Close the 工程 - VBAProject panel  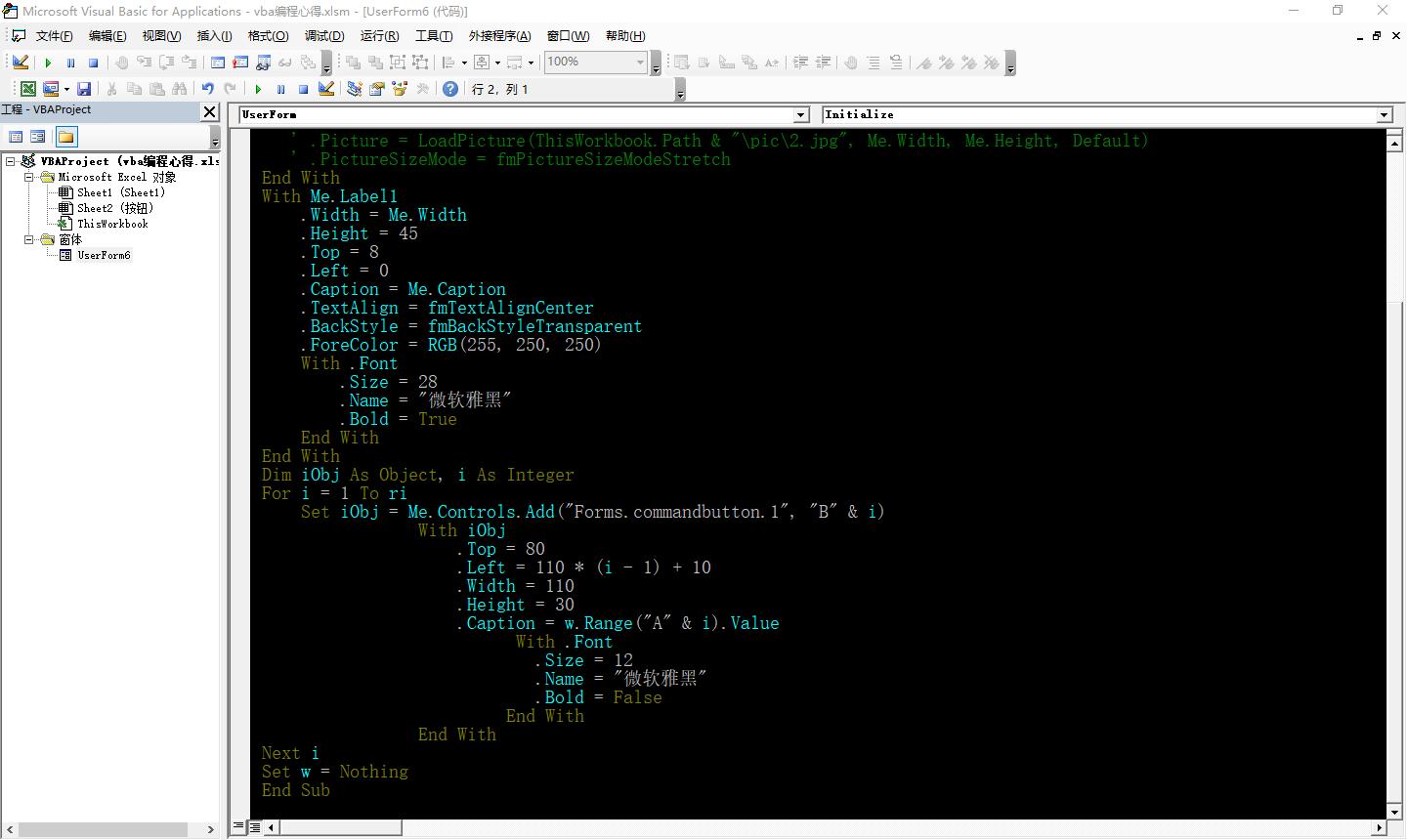[x=209, y=111]
